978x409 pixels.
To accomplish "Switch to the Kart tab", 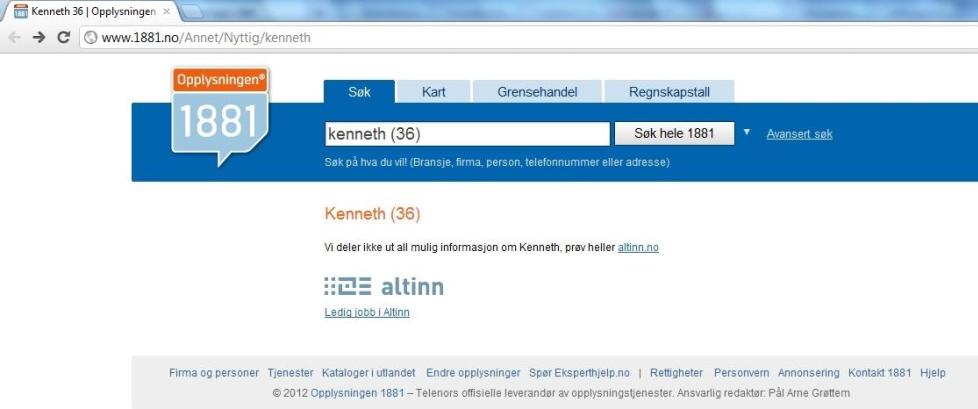I will [433, 92].
